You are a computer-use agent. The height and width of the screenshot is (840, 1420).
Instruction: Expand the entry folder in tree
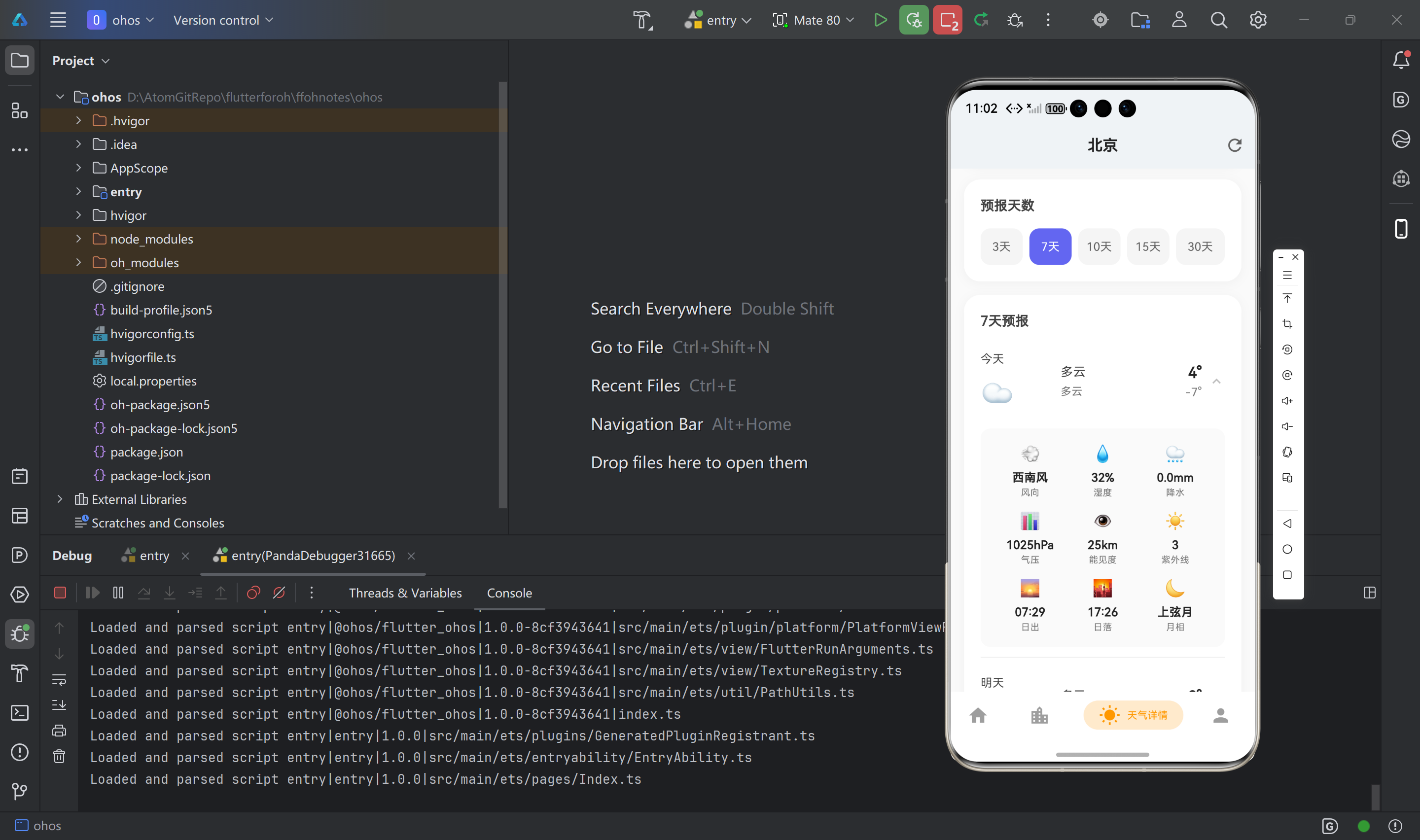click(x=79, y=192)
